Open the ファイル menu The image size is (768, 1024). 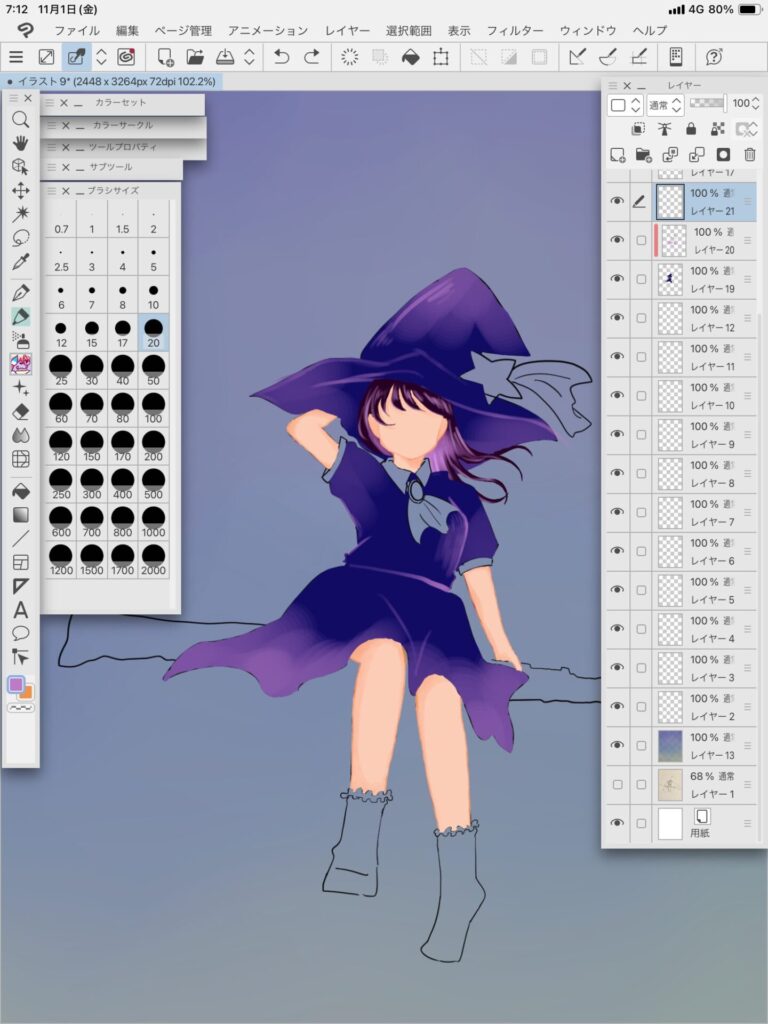77,30
